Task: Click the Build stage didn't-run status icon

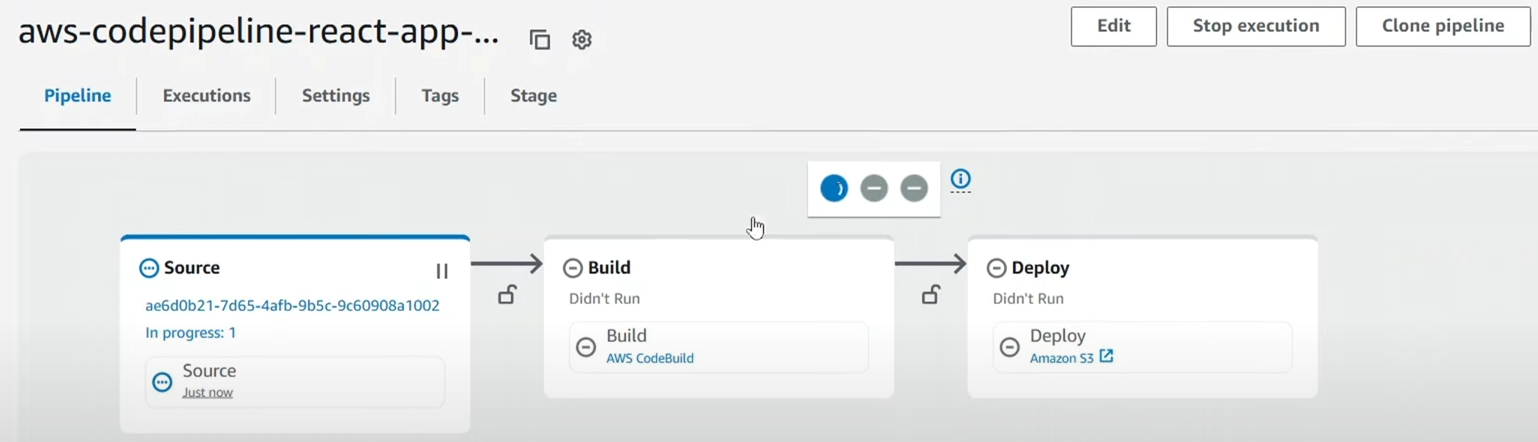Action: [573, 268]
